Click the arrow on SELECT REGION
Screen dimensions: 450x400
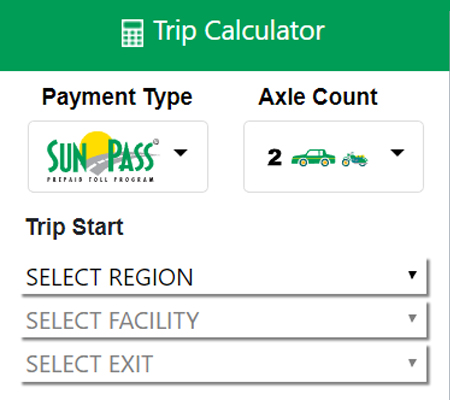pos(412,275)
